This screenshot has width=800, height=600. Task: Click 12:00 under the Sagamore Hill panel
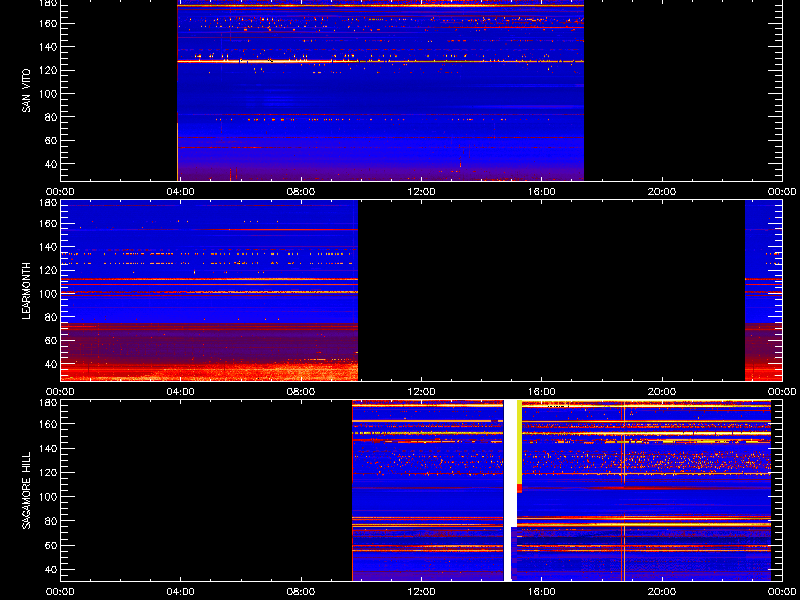click(x=421, y=592)
